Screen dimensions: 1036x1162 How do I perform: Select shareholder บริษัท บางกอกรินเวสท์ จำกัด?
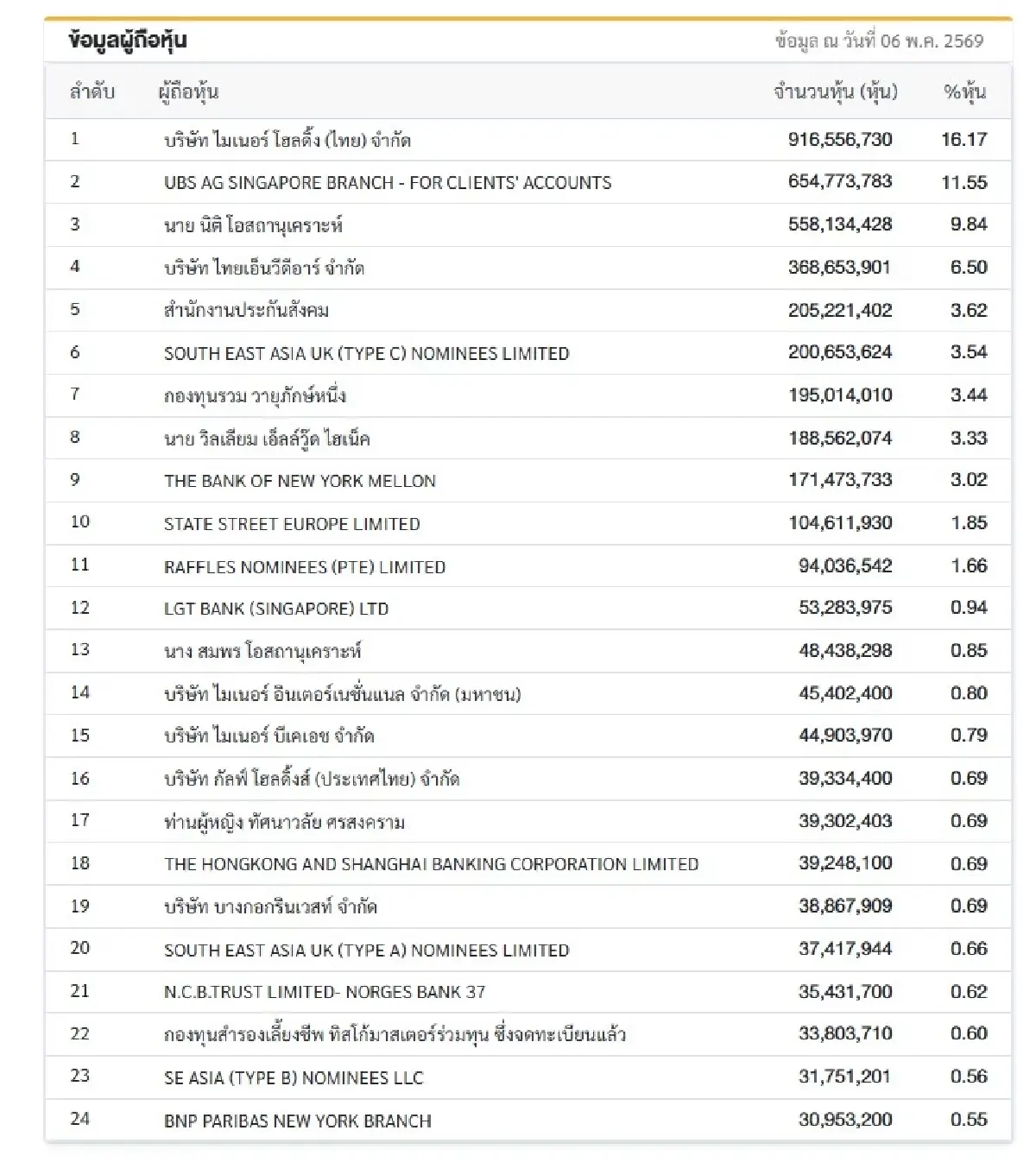pyautogui.click(x=270, y=907)
